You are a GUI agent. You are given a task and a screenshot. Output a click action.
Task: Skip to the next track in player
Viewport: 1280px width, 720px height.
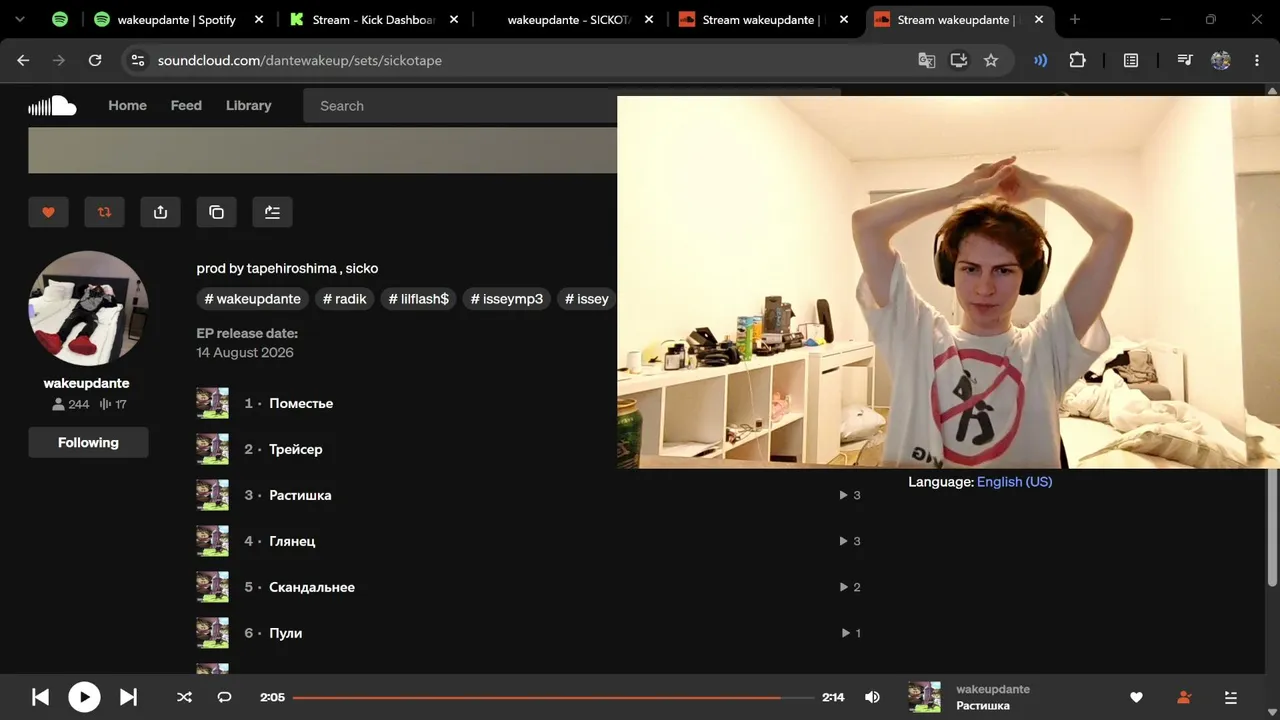coord(128,697)
